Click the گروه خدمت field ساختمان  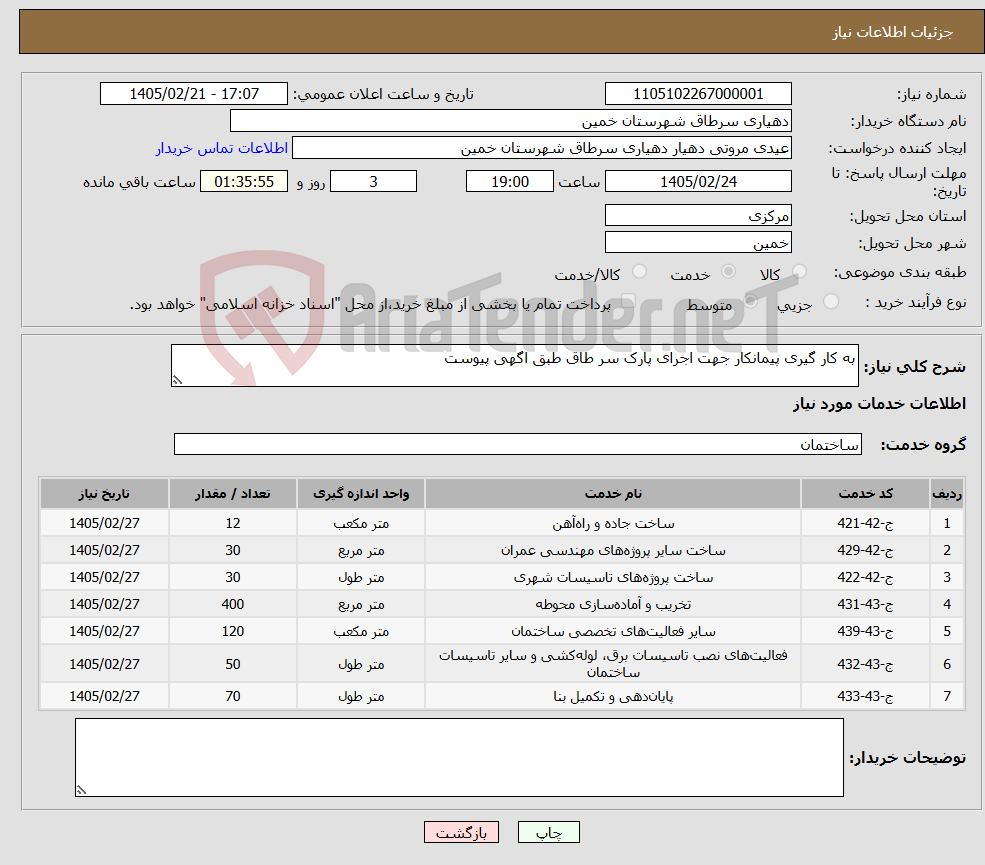click(518, 444)
